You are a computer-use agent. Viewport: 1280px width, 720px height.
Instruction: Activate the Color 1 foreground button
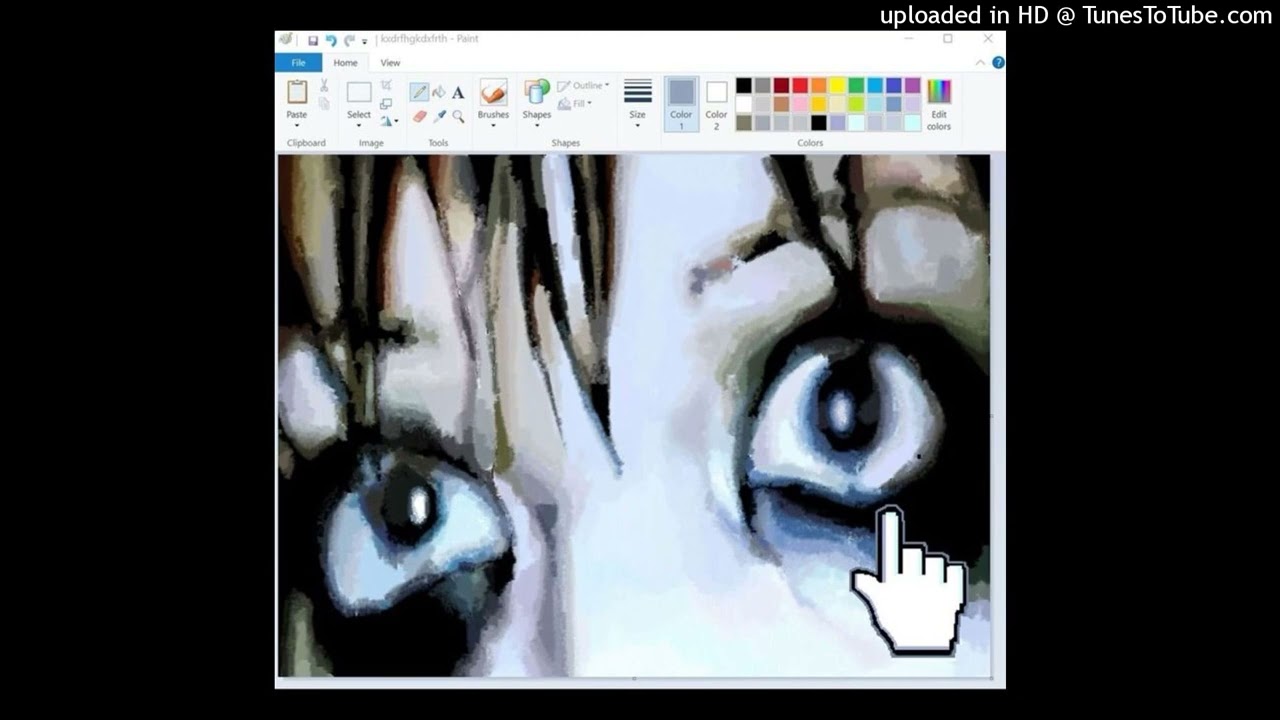coord(681,104)
